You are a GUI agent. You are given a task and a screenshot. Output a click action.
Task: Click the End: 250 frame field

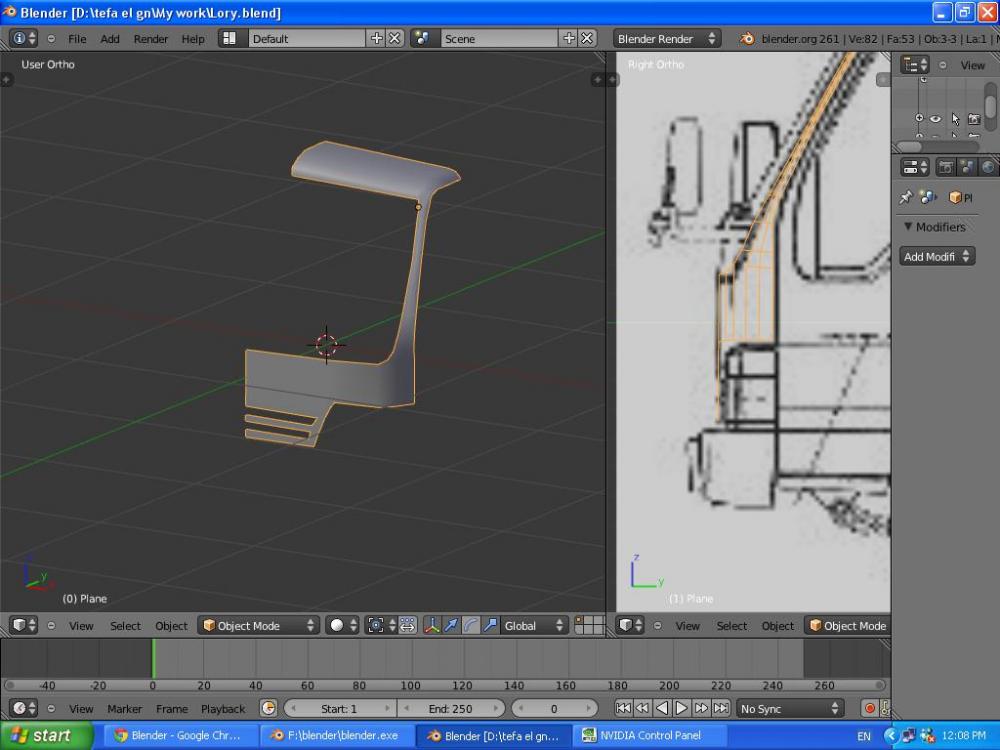tap(450, 709)
